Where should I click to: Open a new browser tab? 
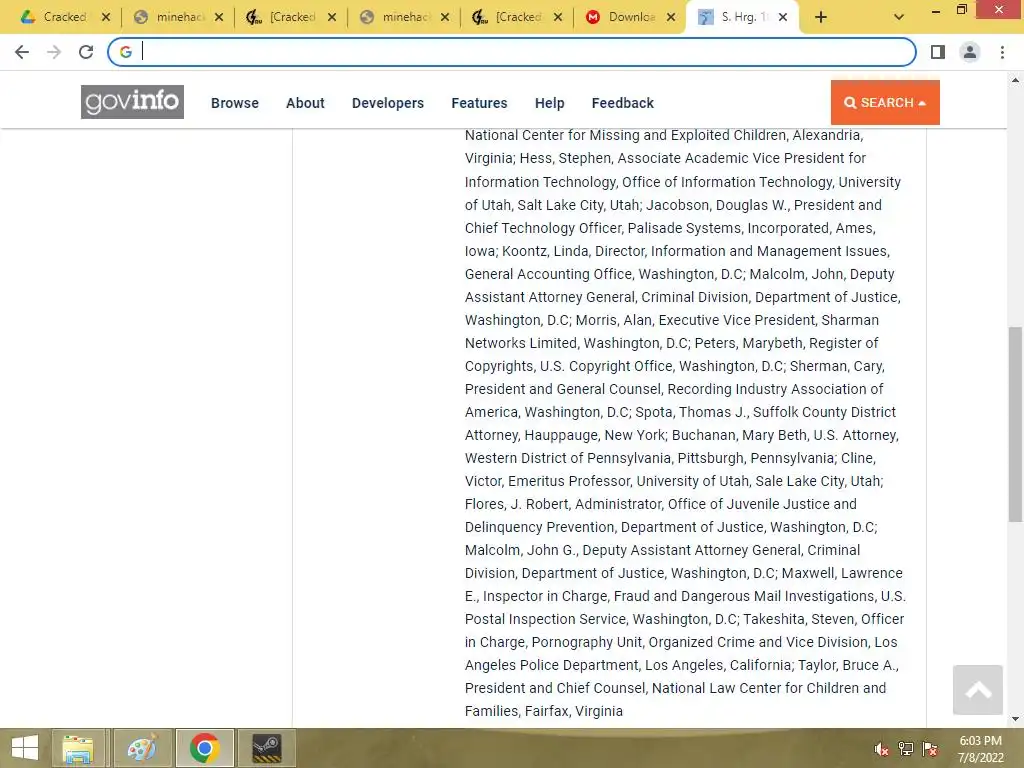(821, 18)
